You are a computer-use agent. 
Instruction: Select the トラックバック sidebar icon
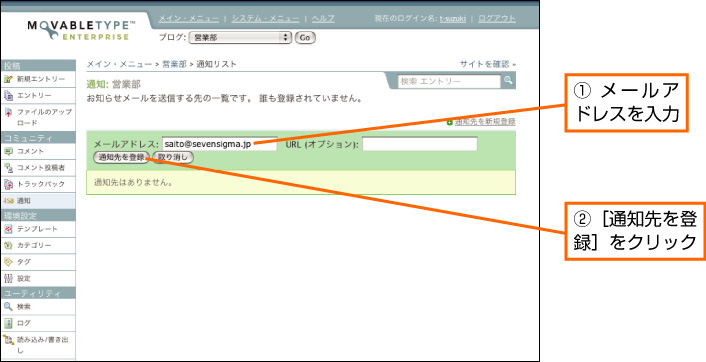tap(8, 184)
